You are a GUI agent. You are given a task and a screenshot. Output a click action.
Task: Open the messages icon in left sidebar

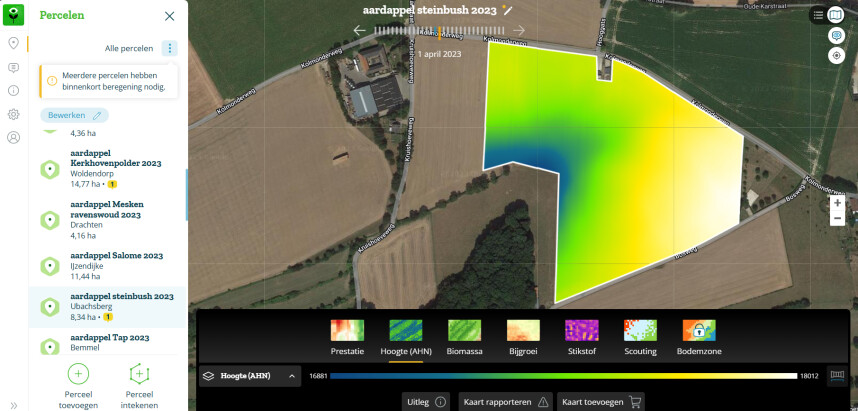(14, 67)
